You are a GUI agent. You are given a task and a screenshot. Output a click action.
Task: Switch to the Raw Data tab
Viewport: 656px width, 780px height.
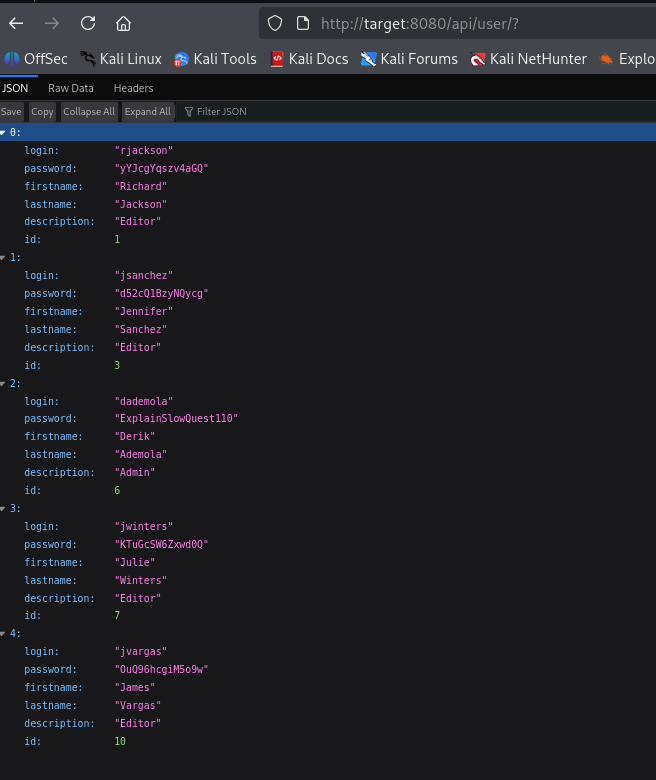click(71, 88)
